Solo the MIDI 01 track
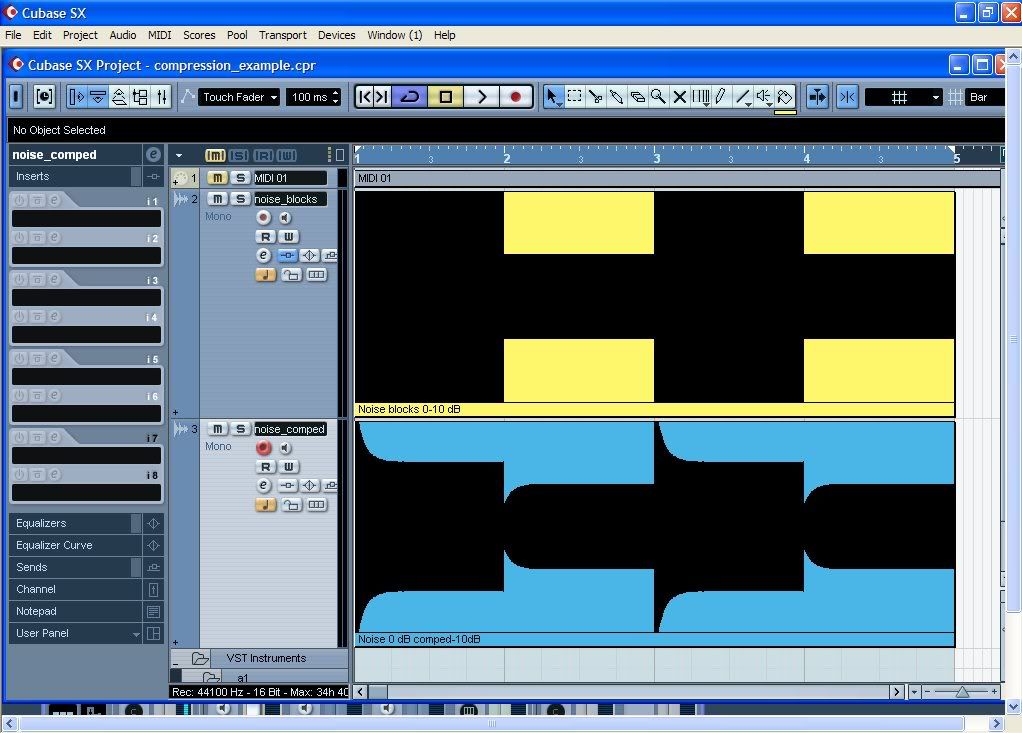Viewport: 1022px width, 733px height. tap(241, 178)
